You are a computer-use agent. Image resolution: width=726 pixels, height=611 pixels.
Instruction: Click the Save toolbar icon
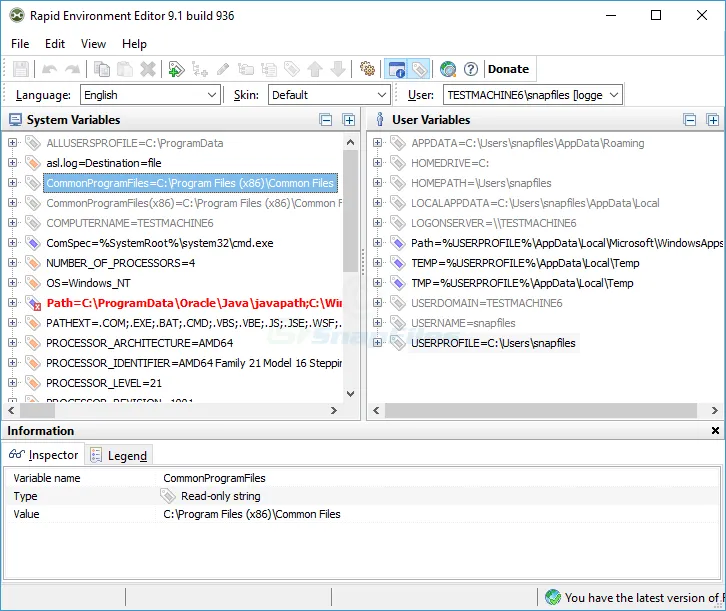click(x=21, y=69)
